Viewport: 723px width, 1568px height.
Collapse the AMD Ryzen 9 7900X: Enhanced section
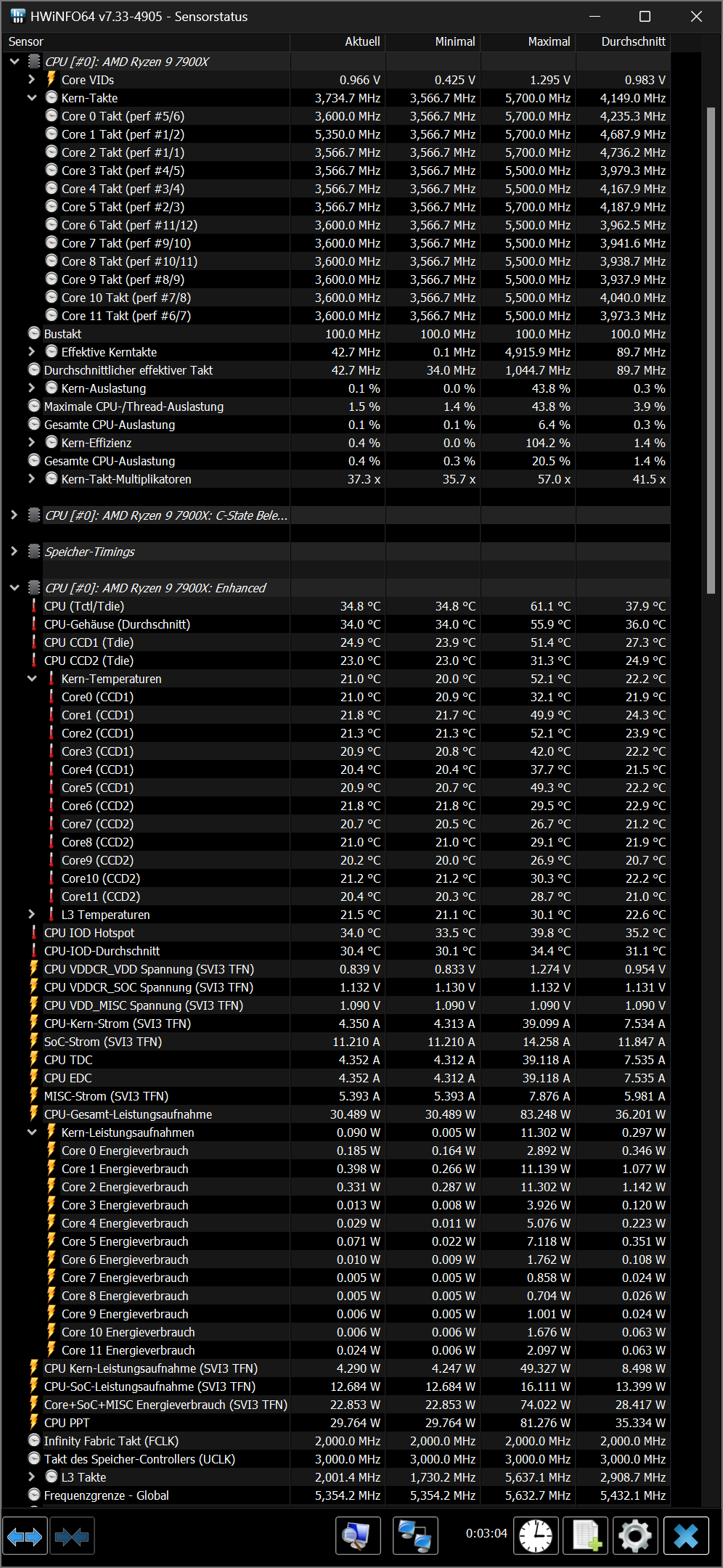coord(15,588)
